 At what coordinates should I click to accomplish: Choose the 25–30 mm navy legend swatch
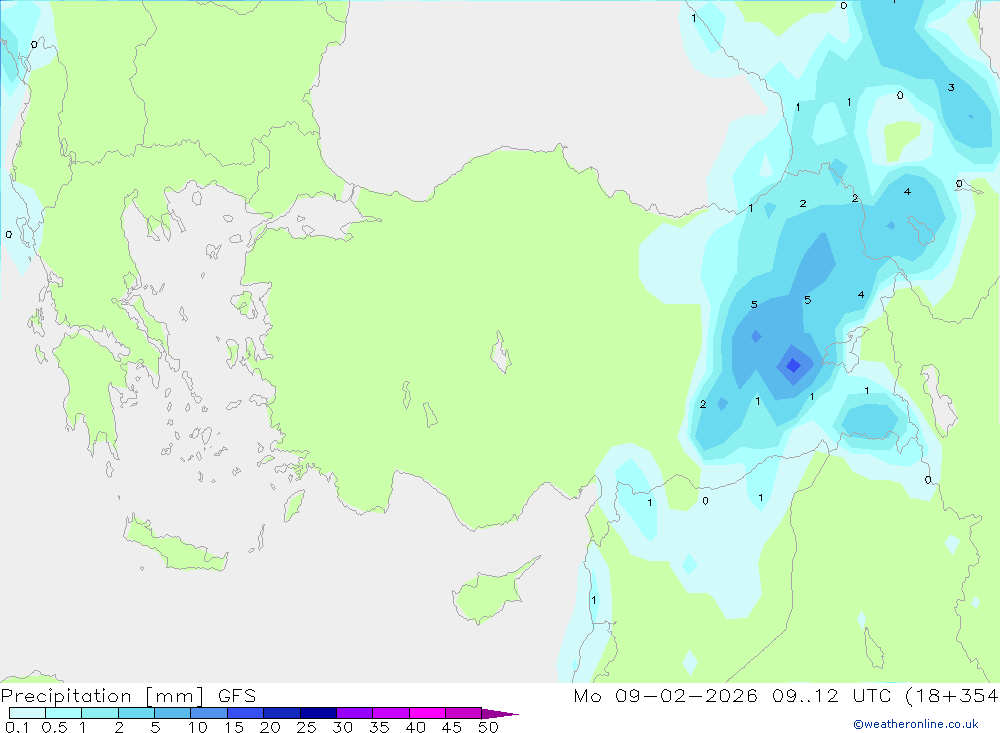pos(318,713)
